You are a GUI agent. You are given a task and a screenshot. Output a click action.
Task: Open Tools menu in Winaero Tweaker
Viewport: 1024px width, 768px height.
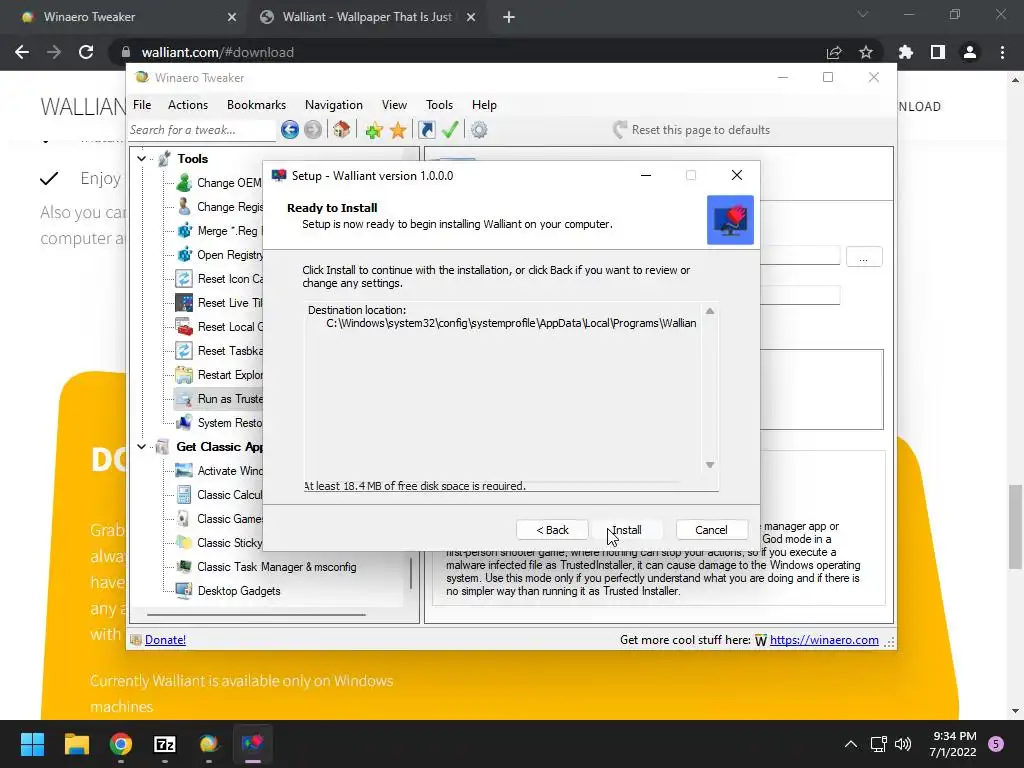pos(439,104)
